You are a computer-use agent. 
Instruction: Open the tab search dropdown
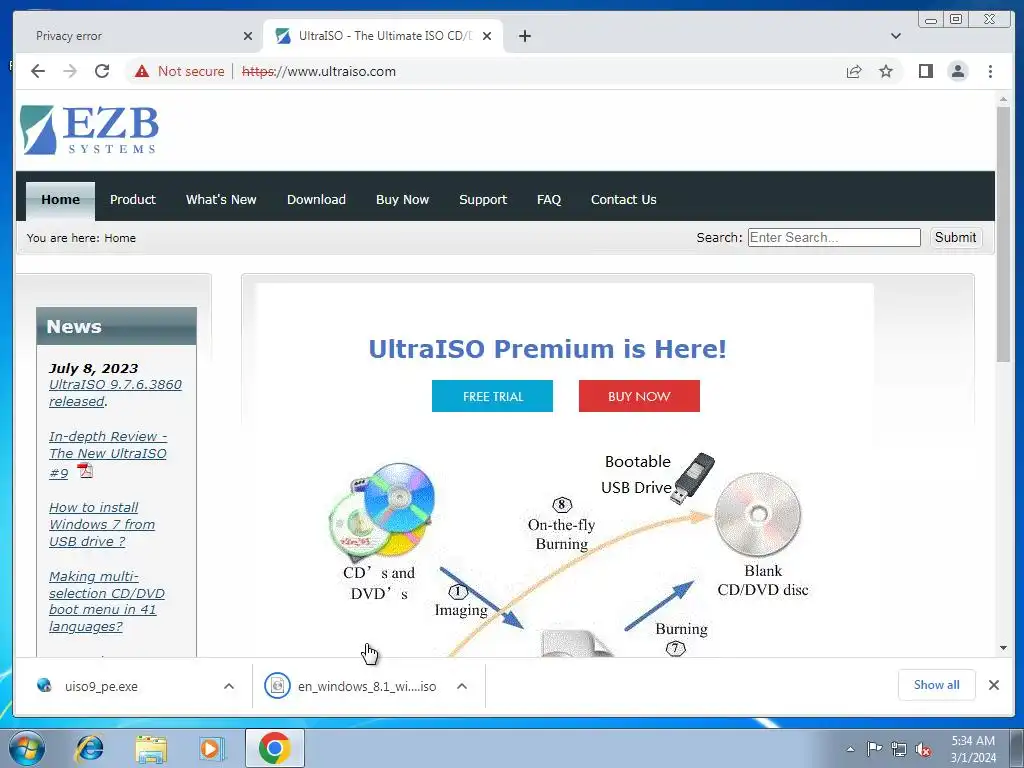895,36
